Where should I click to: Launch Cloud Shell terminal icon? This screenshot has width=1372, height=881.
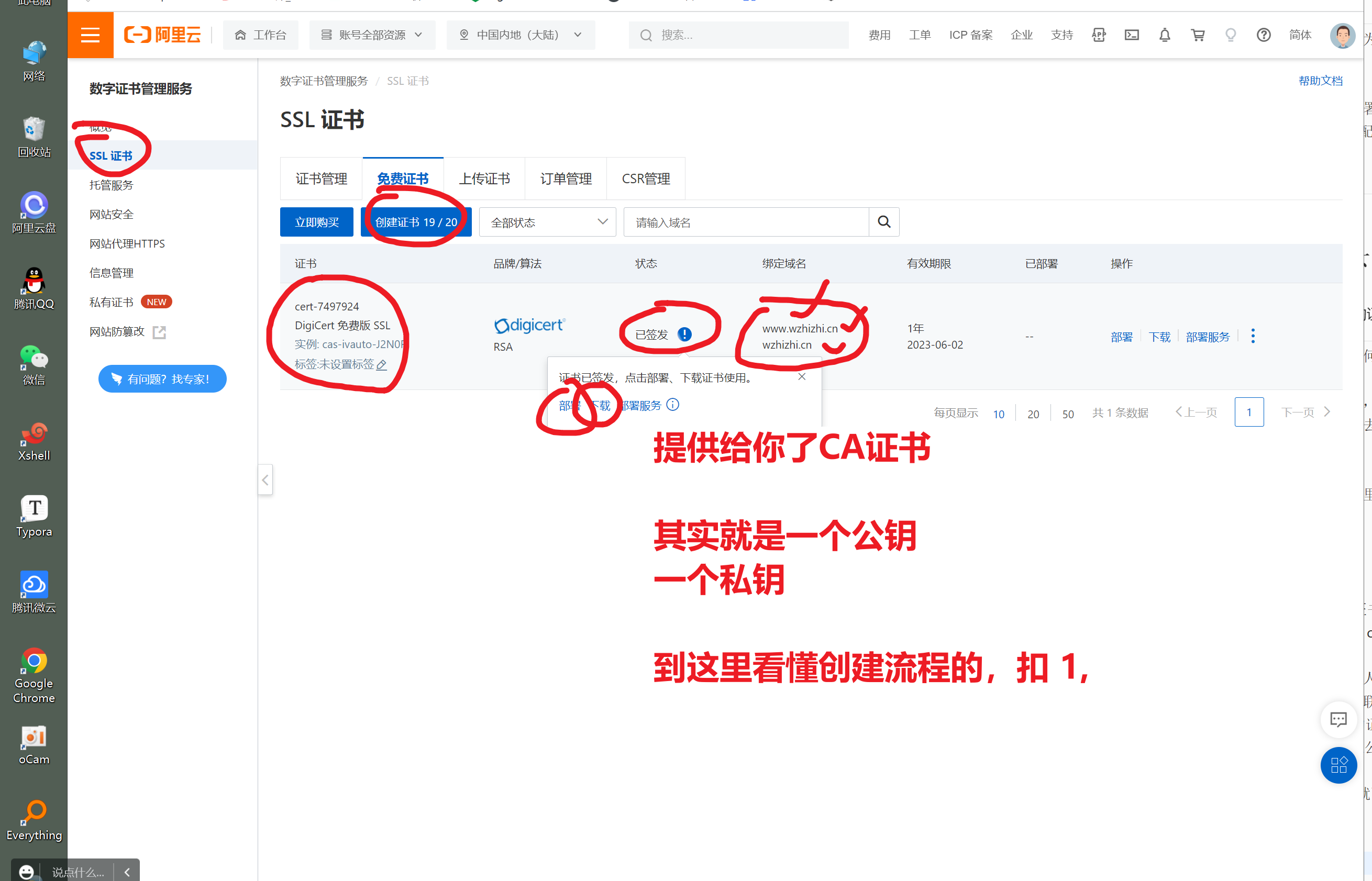click(1132, 35)
